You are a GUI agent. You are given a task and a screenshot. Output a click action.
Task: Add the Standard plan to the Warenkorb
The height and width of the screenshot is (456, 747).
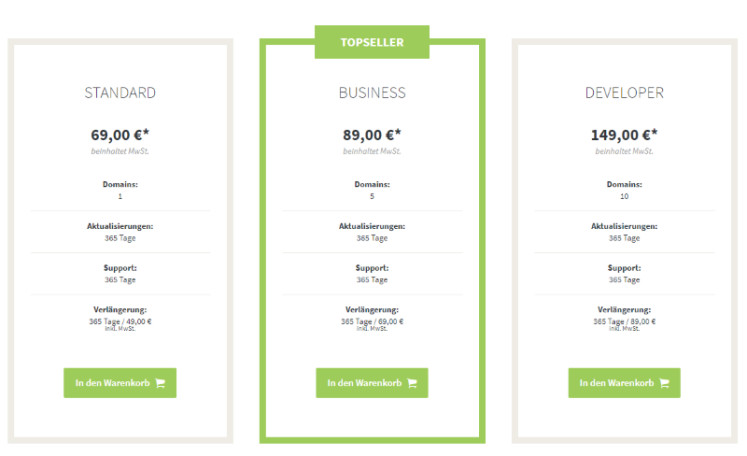[120, 383]
